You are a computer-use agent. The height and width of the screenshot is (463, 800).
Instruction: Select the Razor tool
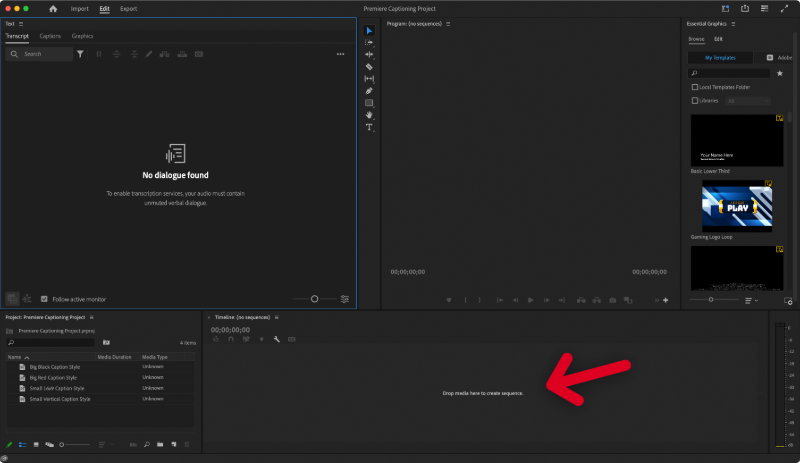tap(369, 67)
